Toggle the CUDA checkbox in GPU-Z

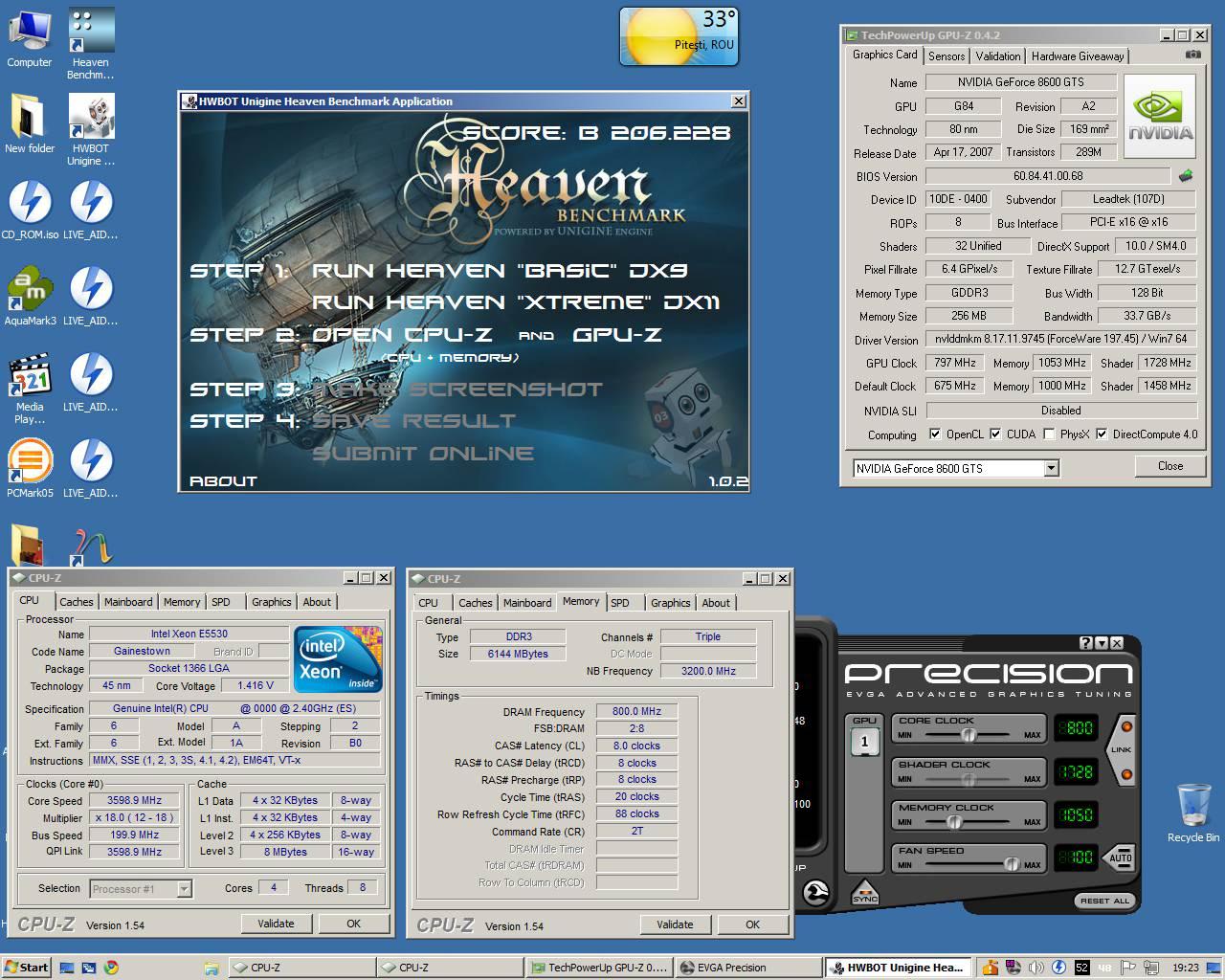click(x=995, y=434)
